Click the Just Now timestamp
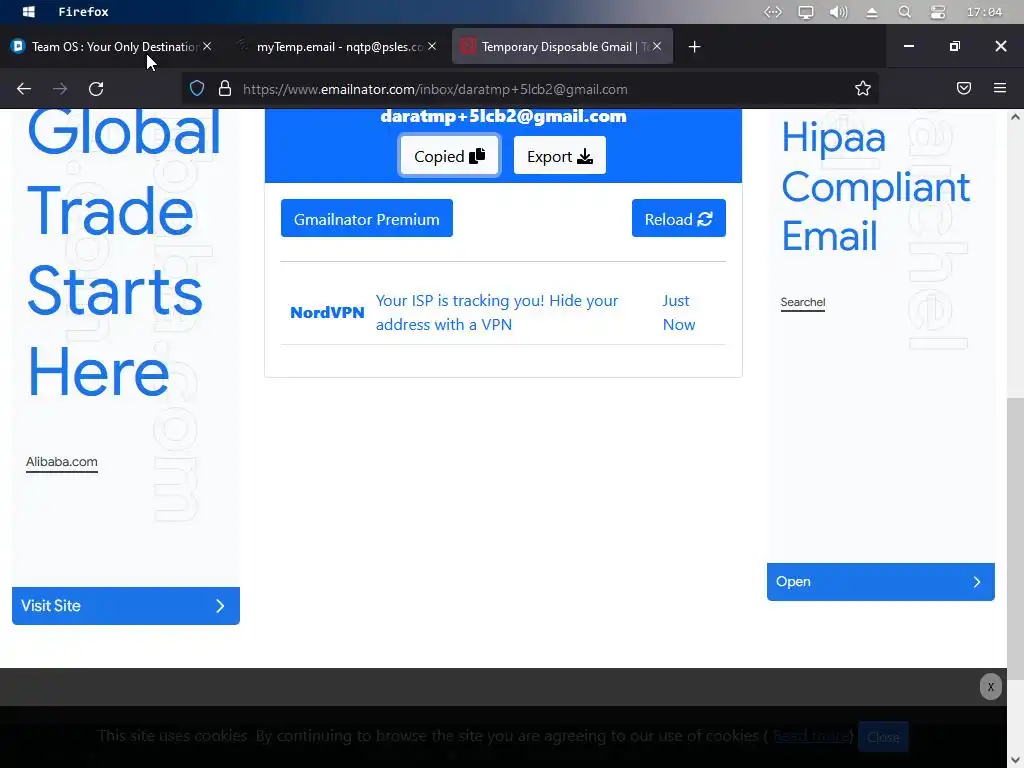 coord(679,312)
